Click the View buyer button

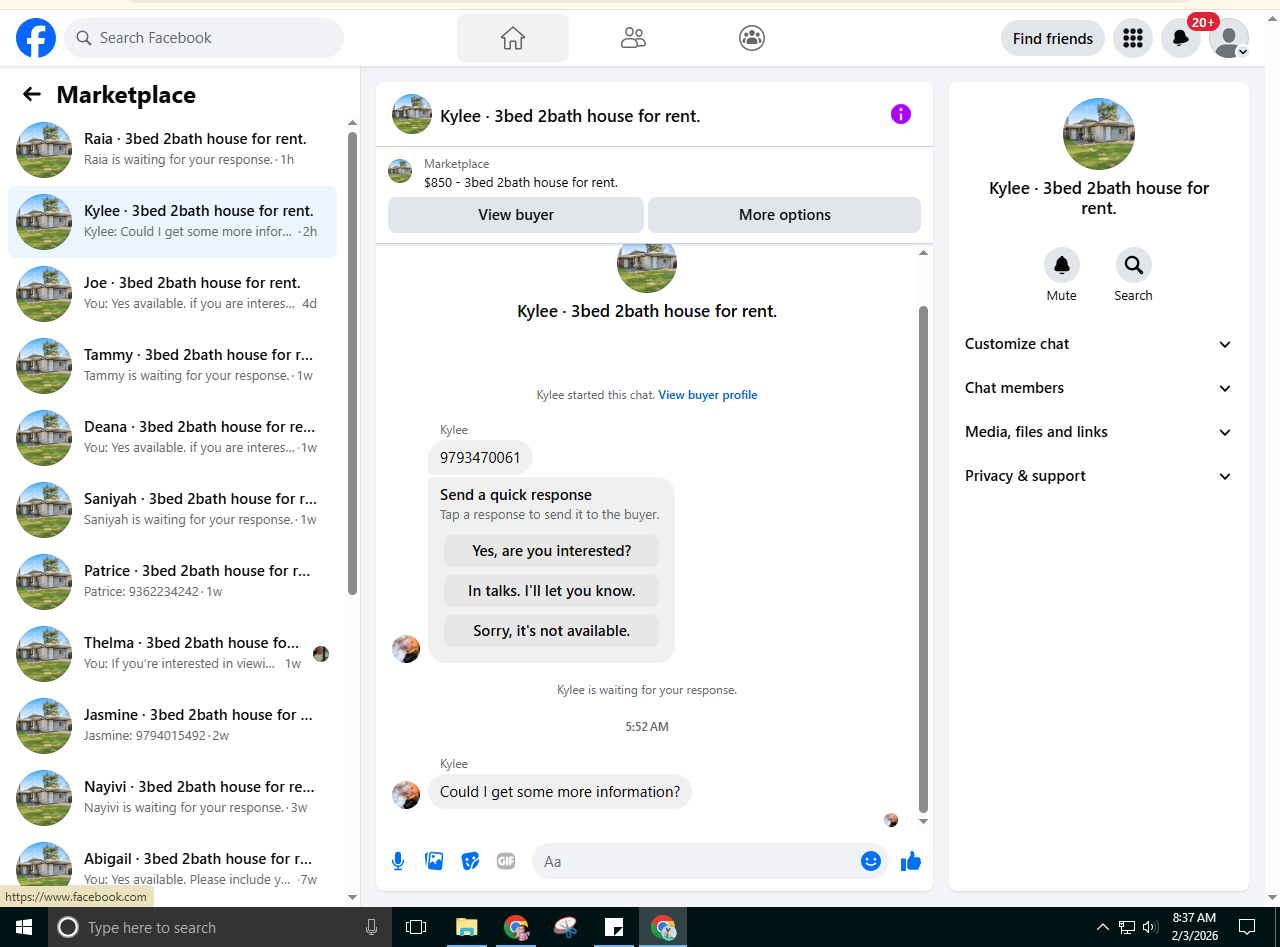[x=516, y=215]
